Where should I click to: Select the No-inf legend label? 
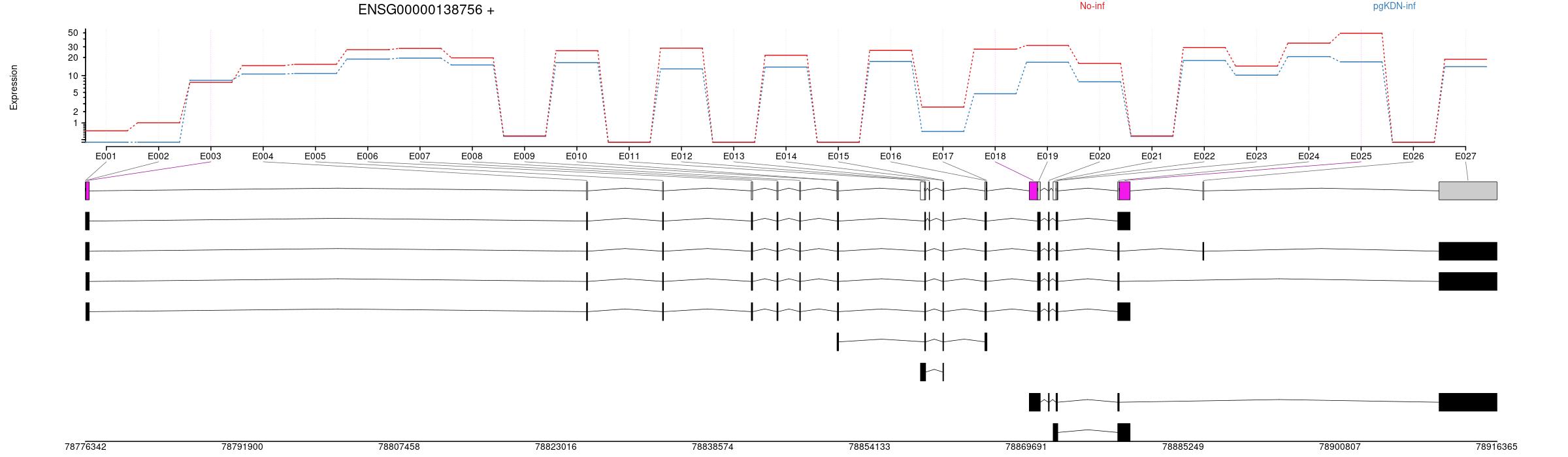[x=1092, y=6]
